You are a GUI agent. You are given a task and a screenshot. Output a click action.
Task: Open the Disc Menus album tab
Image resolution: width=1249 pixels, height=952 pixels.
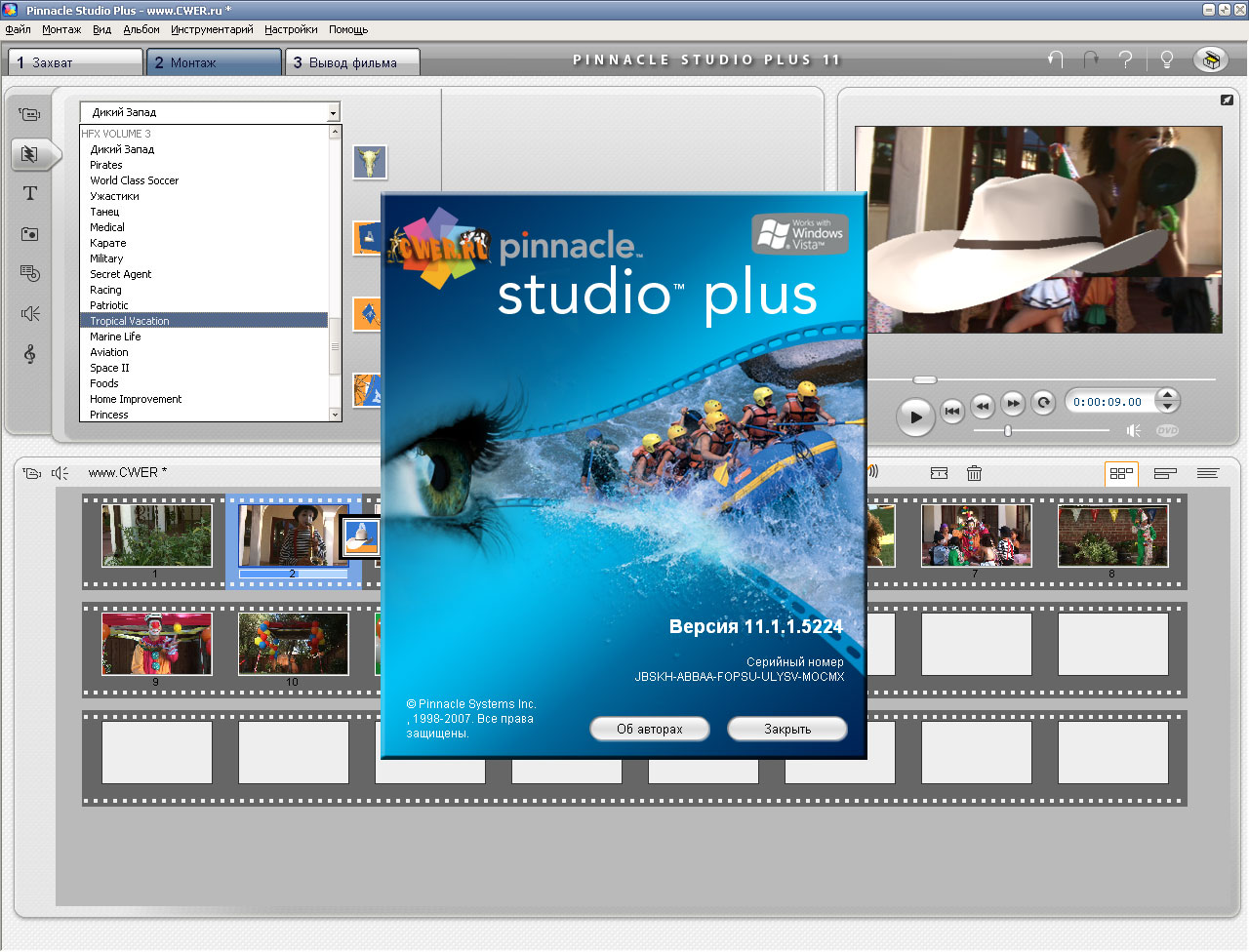point(30,273)
